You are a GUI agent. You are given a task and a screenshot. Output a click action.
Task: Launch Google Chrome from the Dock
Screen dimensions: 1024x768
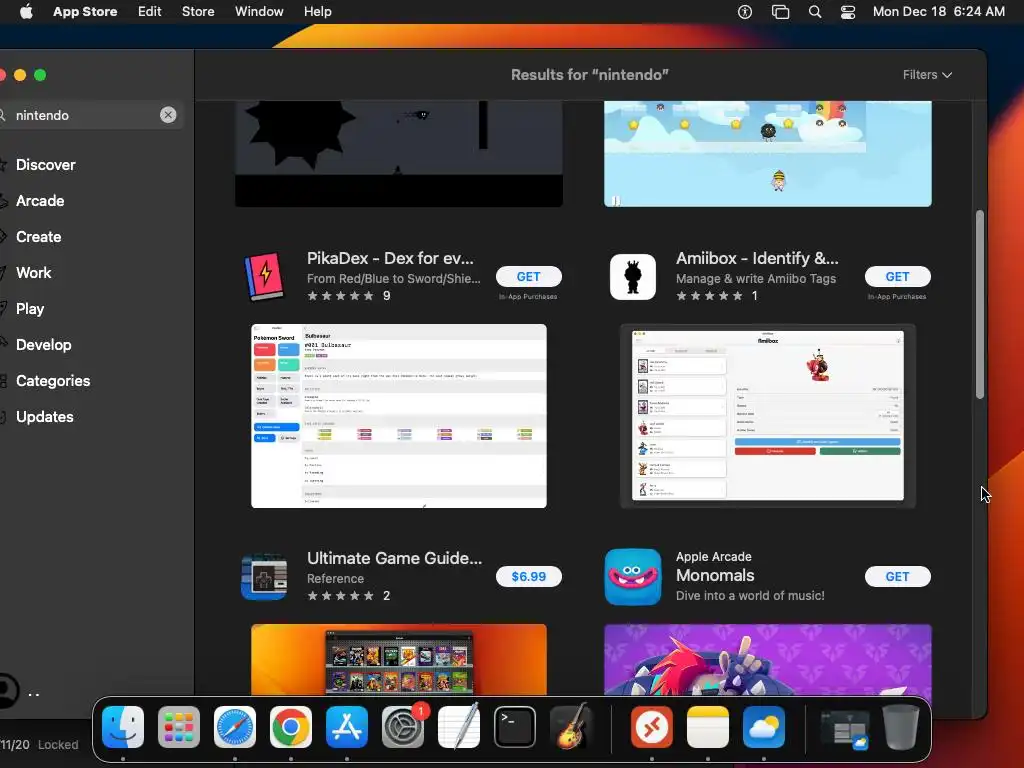coord(291,727)
